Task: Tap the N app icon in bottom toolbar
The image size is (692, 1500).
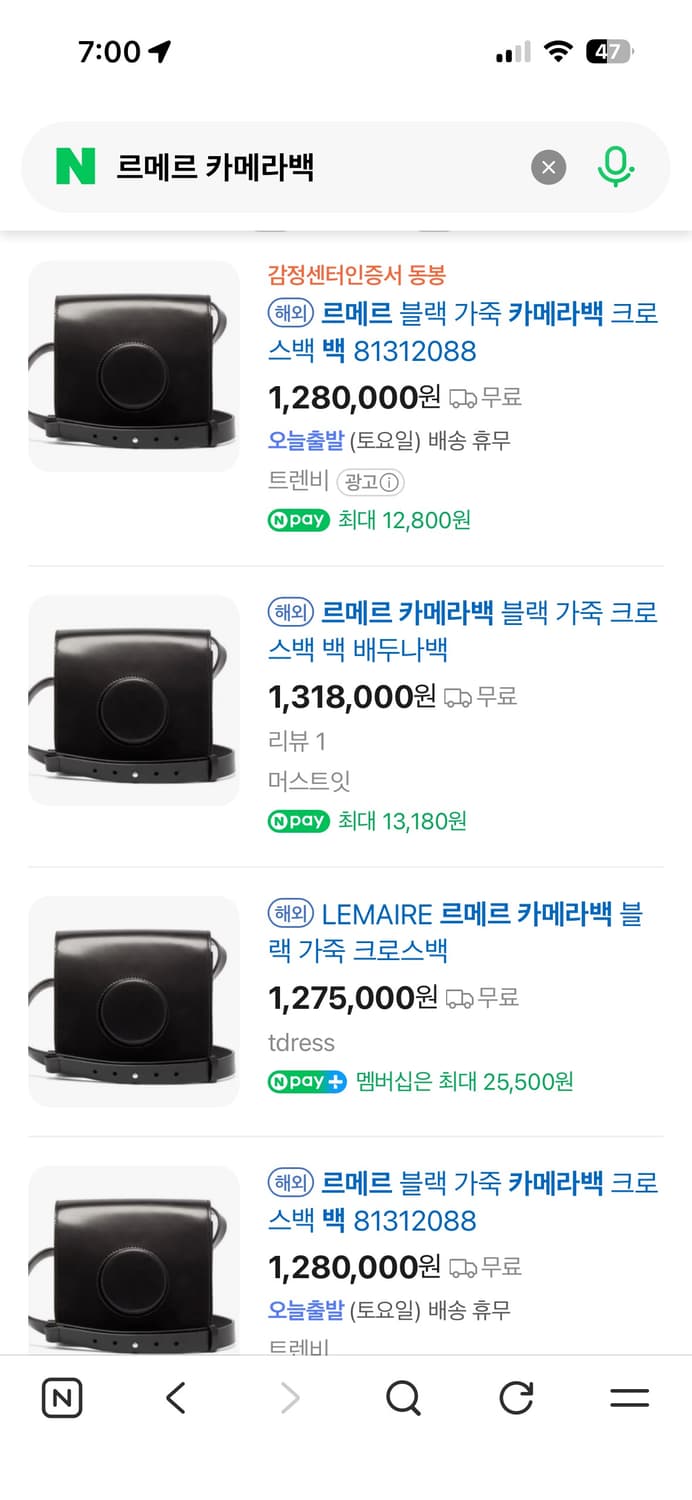Action: click(61, 1397)
